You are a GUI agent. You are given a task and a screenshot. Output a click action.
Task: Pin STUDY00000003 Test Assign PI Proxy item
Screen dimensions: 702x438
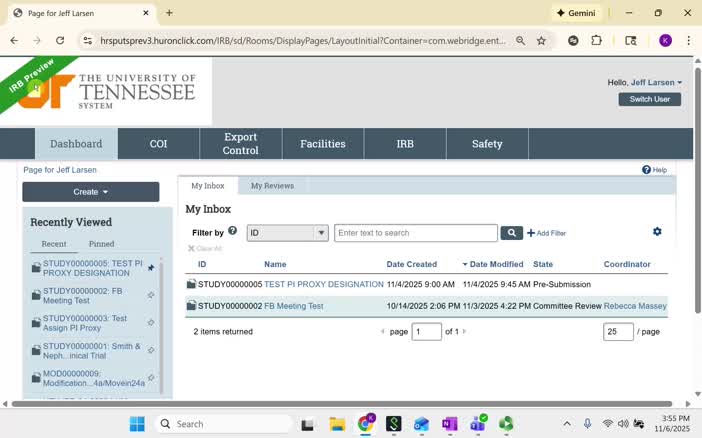click(151, 322)
